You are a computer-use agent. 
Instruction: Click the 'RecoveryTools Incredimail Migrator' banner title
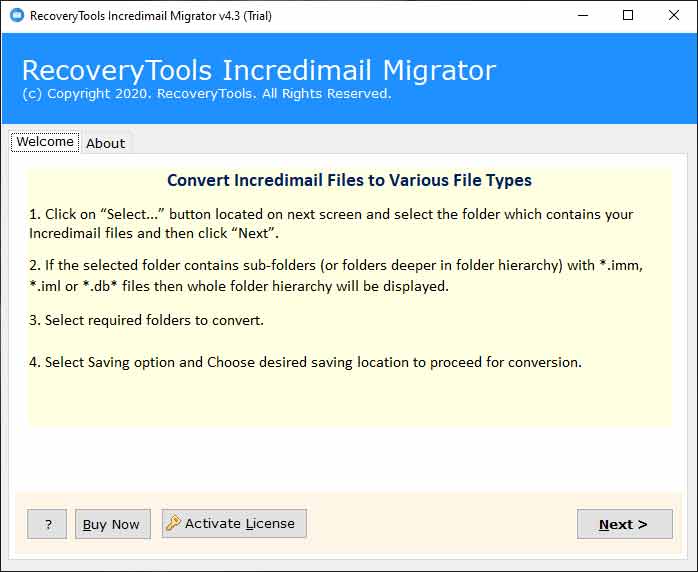259,70
